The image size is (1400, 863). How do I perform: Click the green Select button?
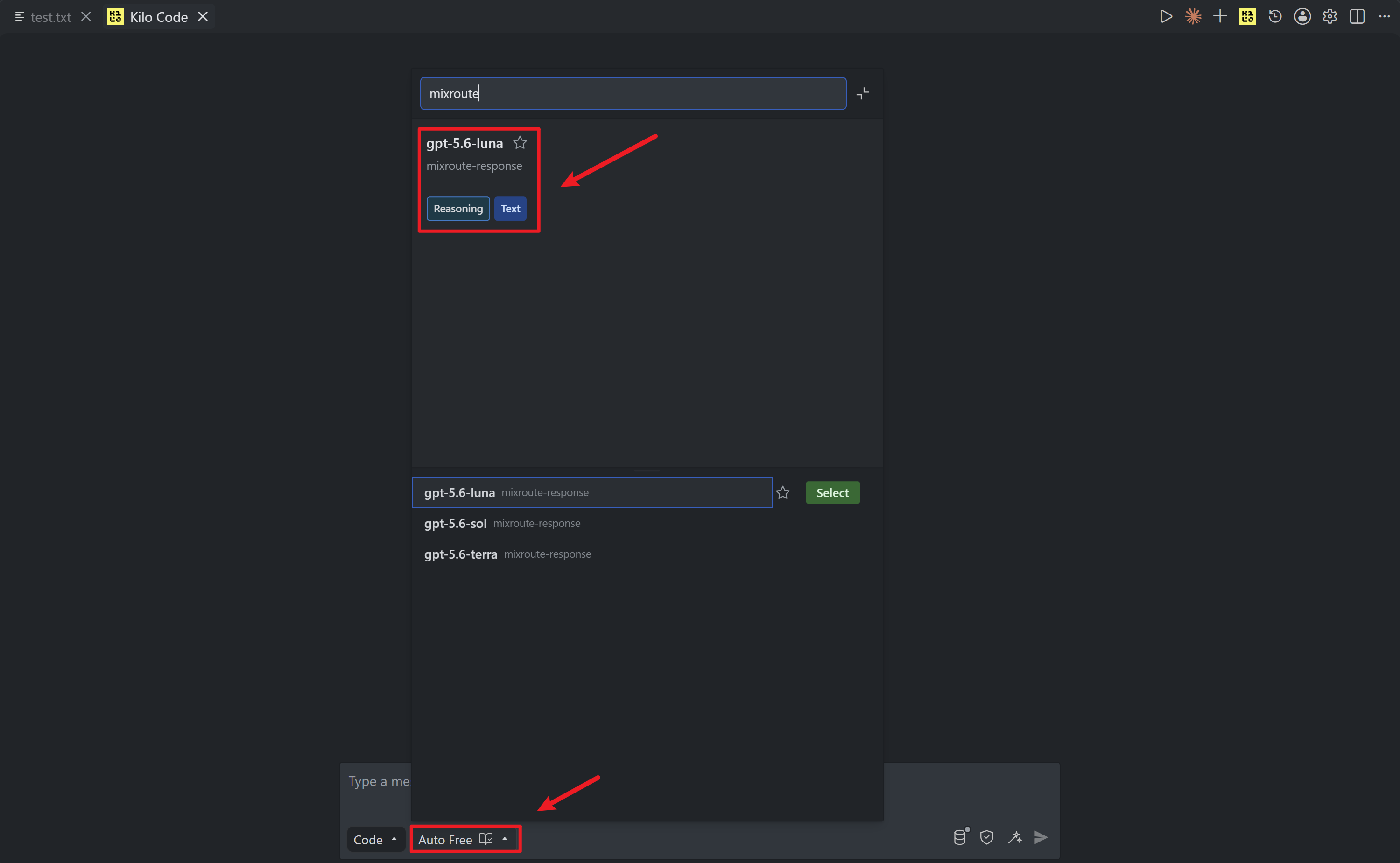[x=833, y=492]
